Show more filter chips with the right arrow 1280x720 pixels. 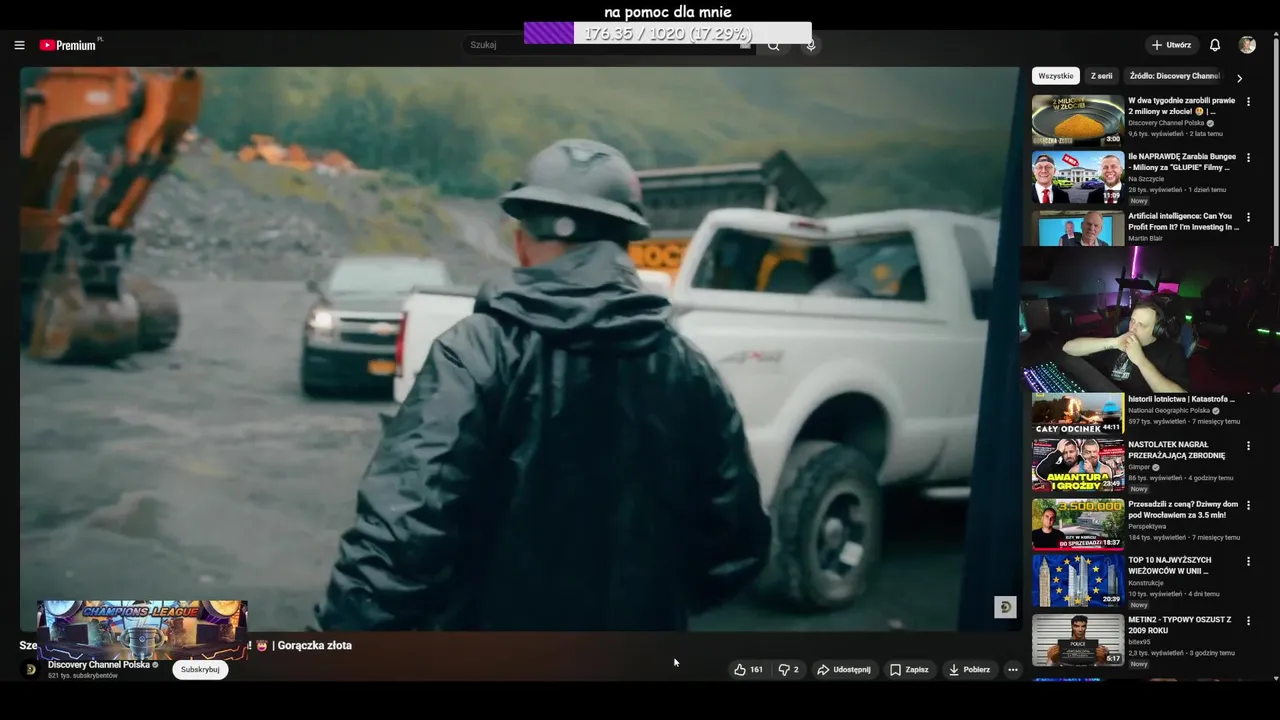coord(1239,77)
